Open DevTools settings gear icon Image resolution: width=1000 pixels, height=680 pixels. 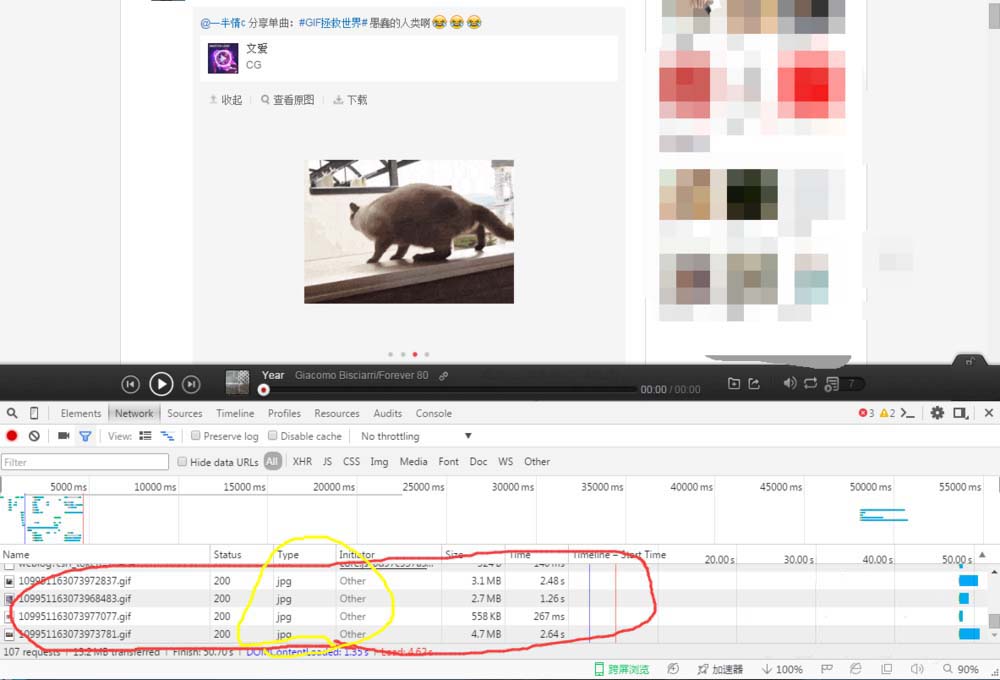tap(937, 413)
